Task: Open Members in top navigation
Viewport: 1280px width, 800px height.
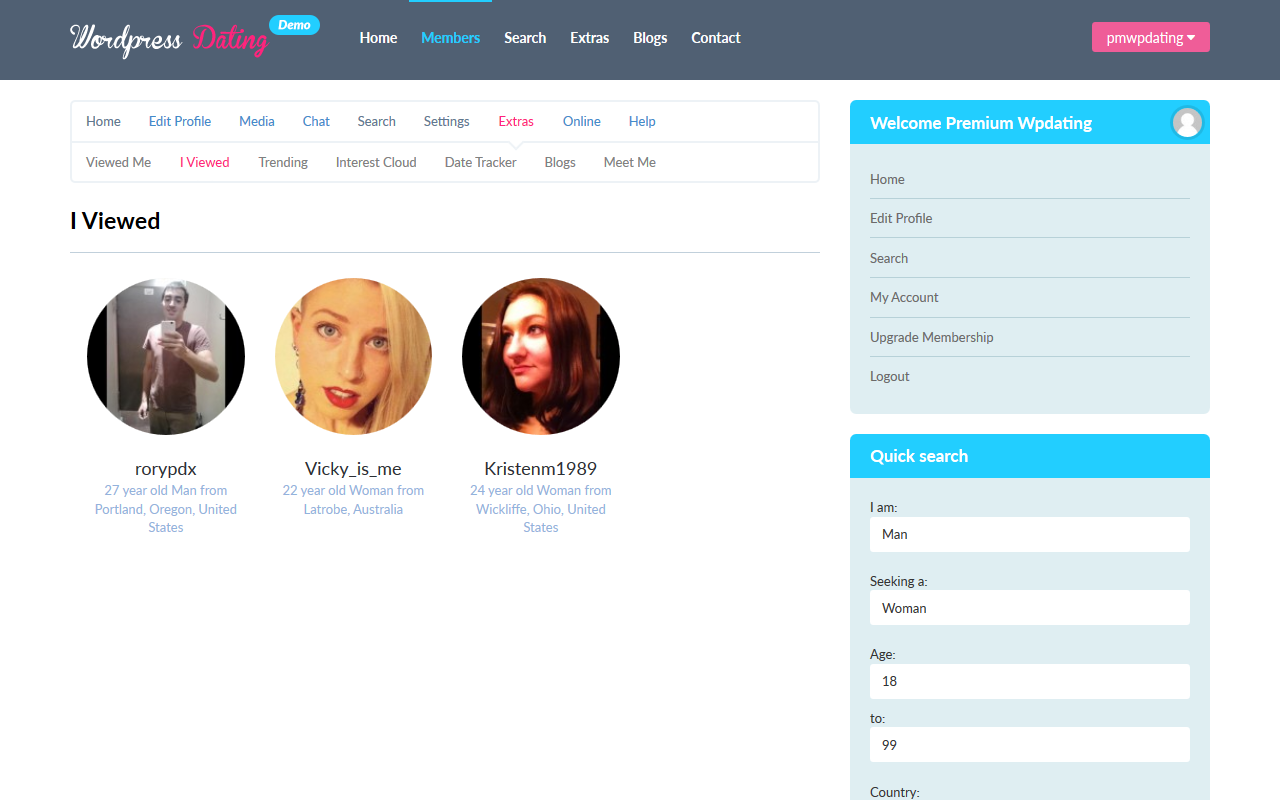Action: pos(450,38)
